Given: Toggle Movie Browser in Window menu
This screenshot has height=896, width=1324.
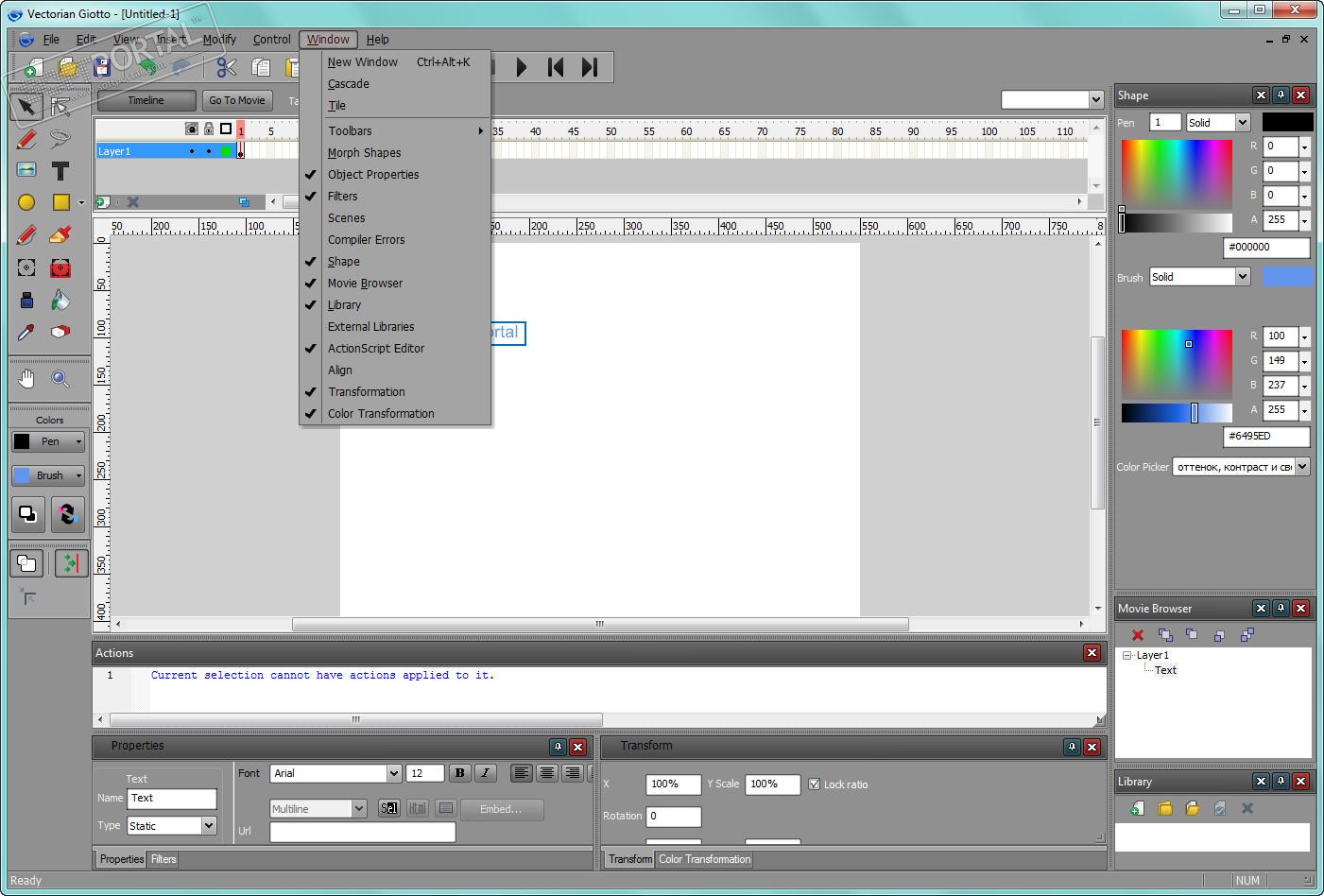Looking at the screenshot, I should coord(395,284).
